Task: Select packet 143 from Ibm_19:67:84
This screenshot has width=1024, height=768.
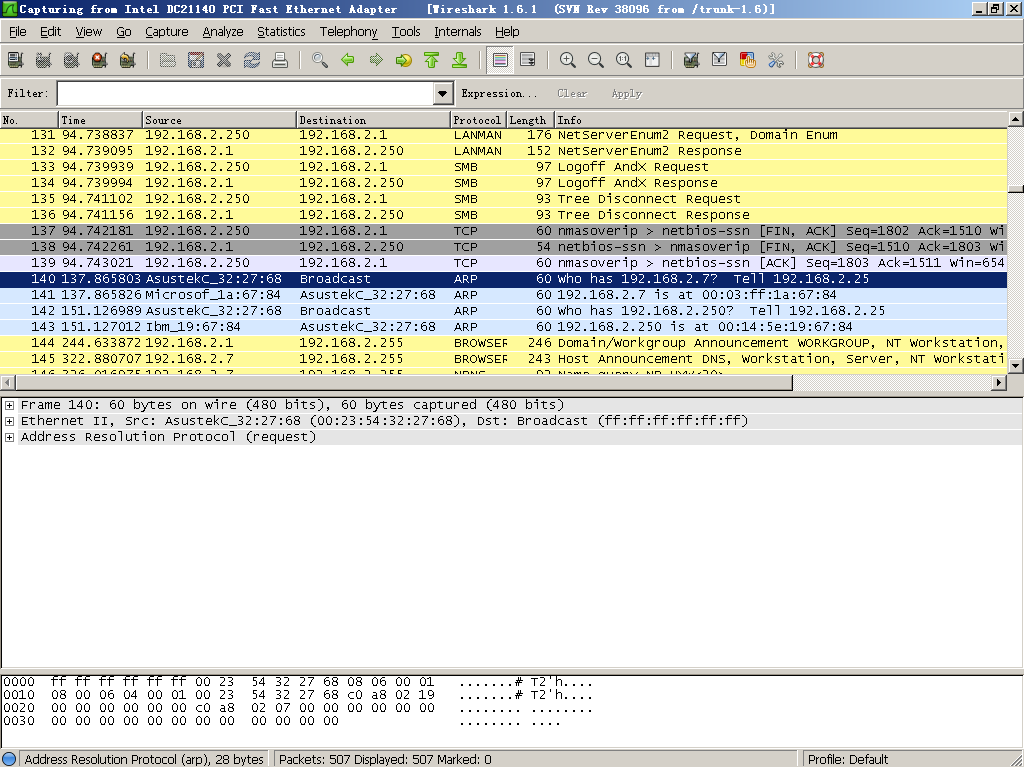Action: coord(504,327)
